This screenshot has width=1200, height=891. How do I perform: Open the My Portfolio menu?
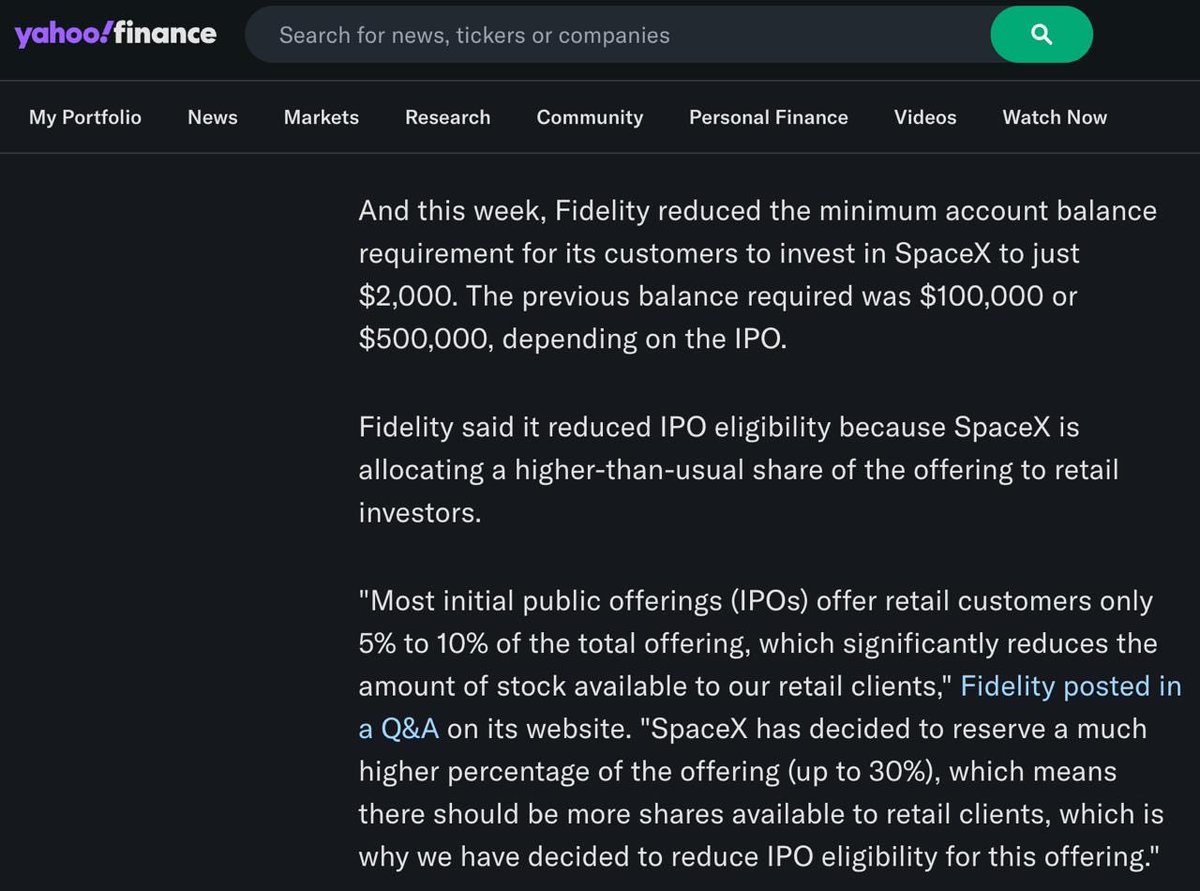coord(85,117)
